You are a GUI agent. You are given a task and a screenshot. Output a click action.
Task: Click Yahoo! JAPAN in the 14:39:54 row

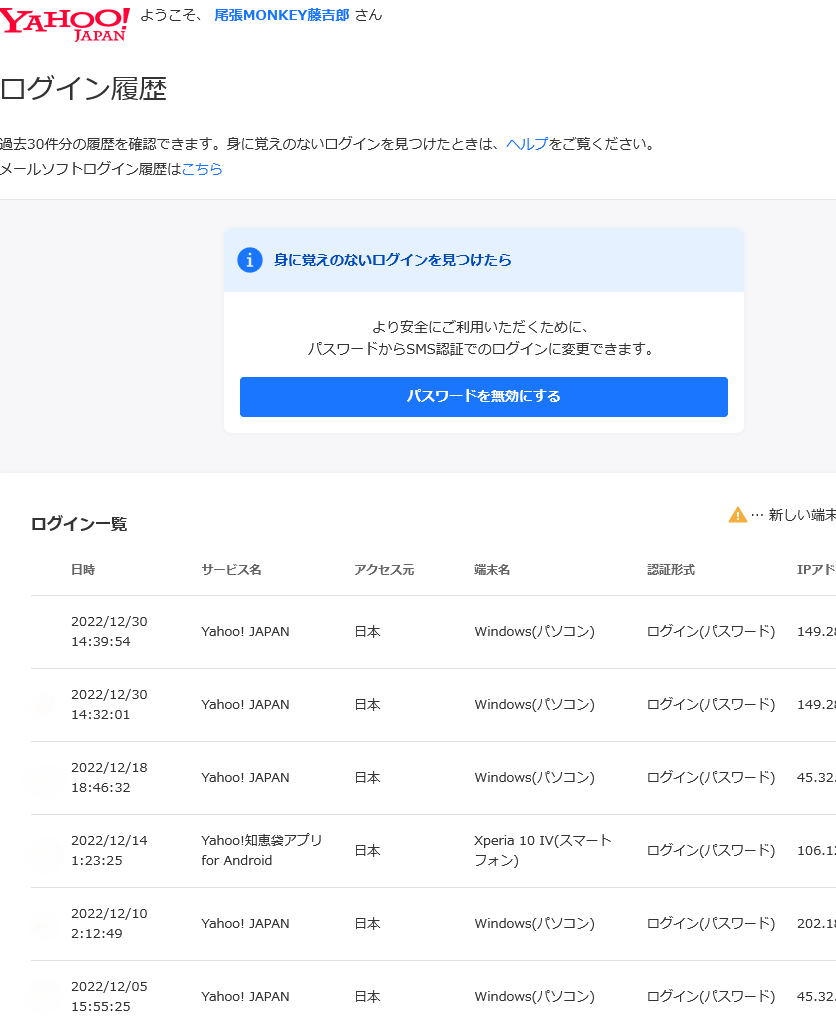(x=245, y=631)
